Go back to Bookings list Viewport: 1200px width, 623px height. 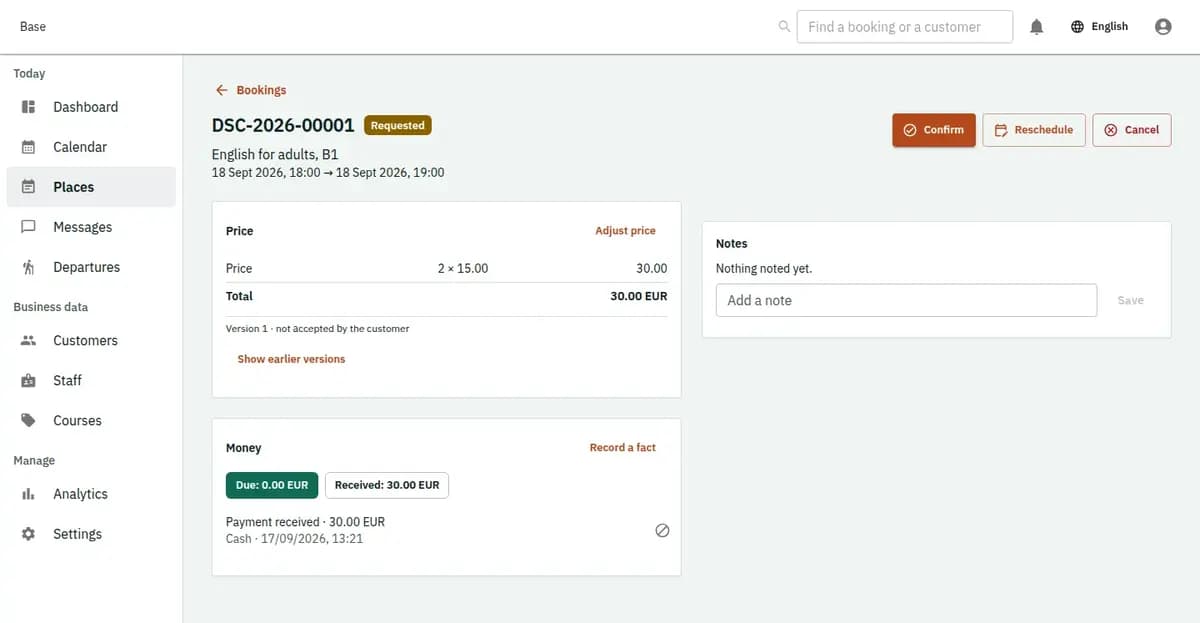pyautogui.click(x=251, y=90)
